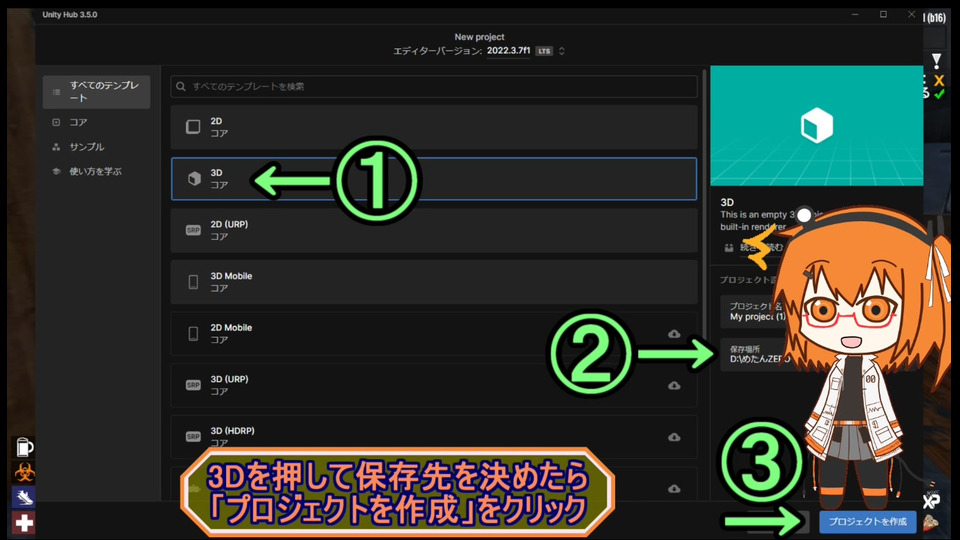Open the 使い方を学ぶ category
960x540 pixels.
(x=95, y=171)
